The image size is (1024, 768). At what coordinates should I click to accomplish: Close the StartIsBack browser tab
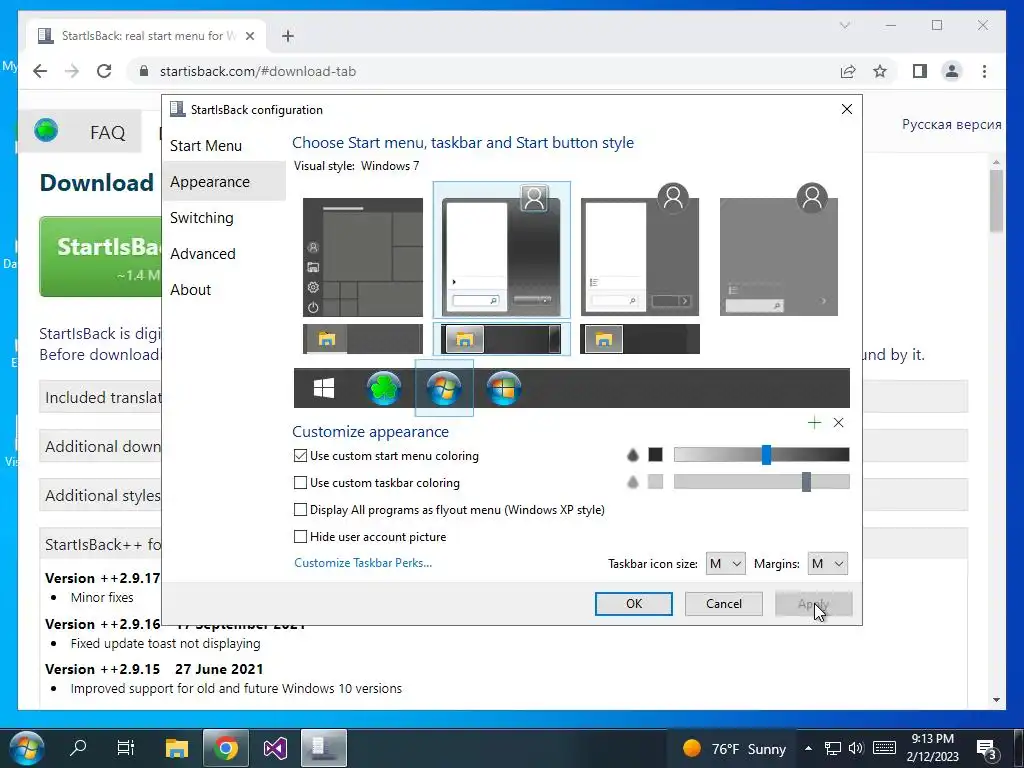pos(249,36)
